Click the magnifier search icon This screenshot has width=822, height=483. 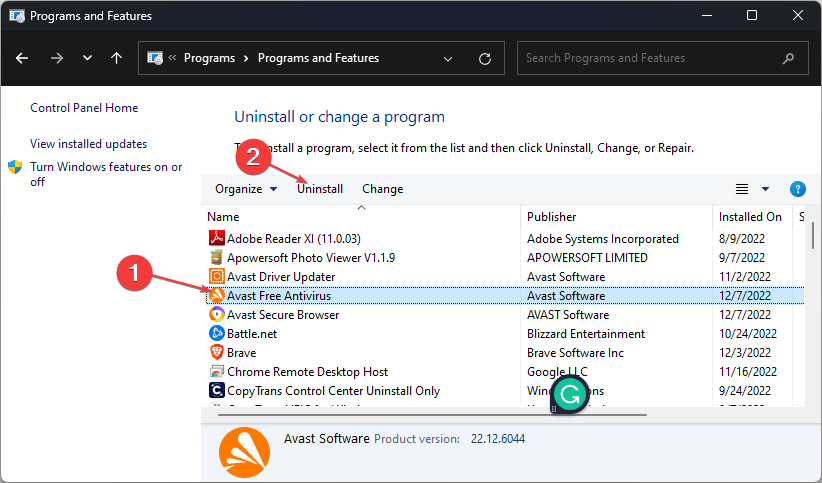coord(788,59)
